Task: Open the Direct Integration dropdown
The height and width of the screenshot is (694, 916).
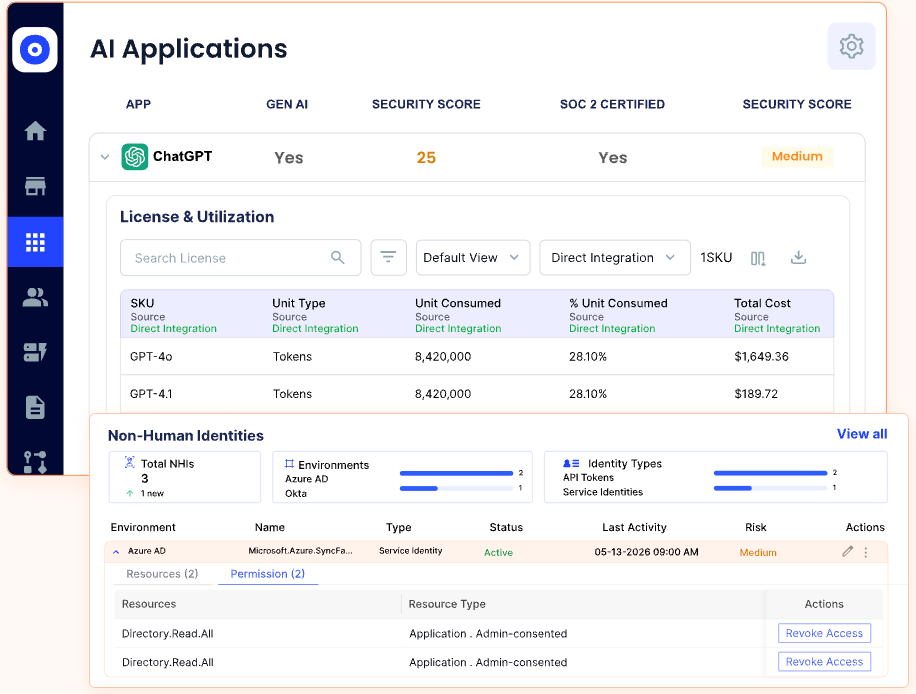Action: coord(615,257)
